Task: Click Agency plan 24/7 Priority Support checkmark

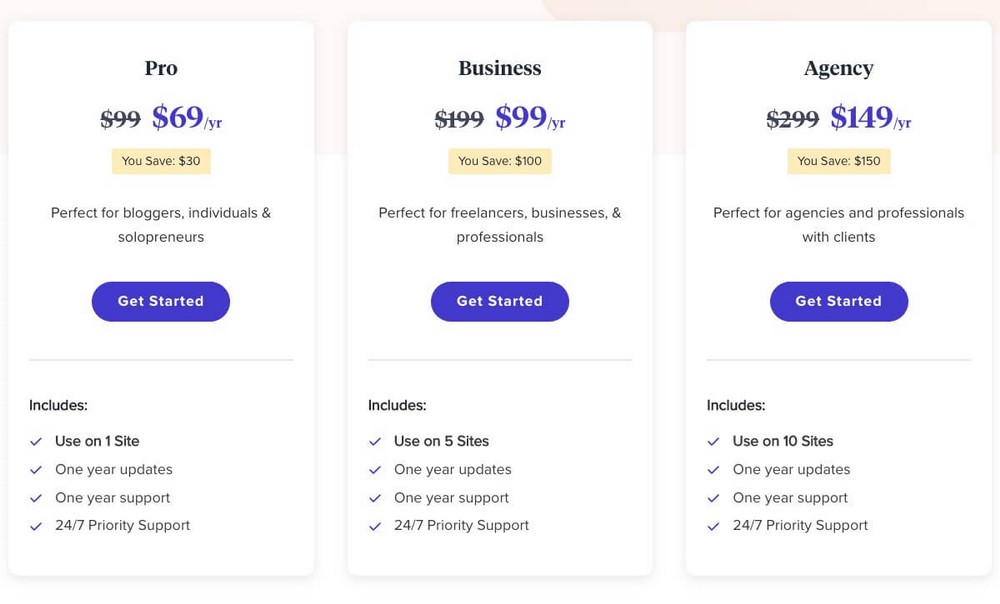Action: pos(714,526)
